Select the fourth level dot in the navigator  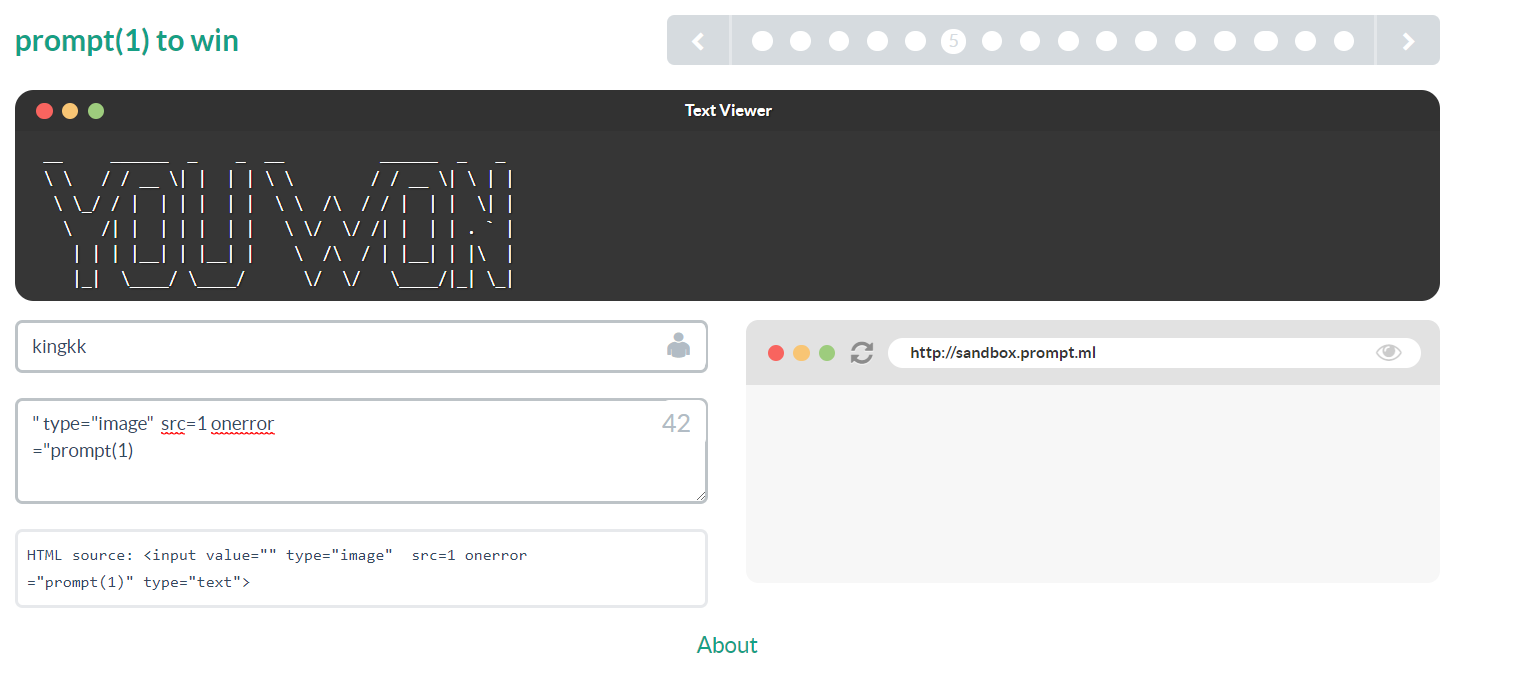point(877,41)
